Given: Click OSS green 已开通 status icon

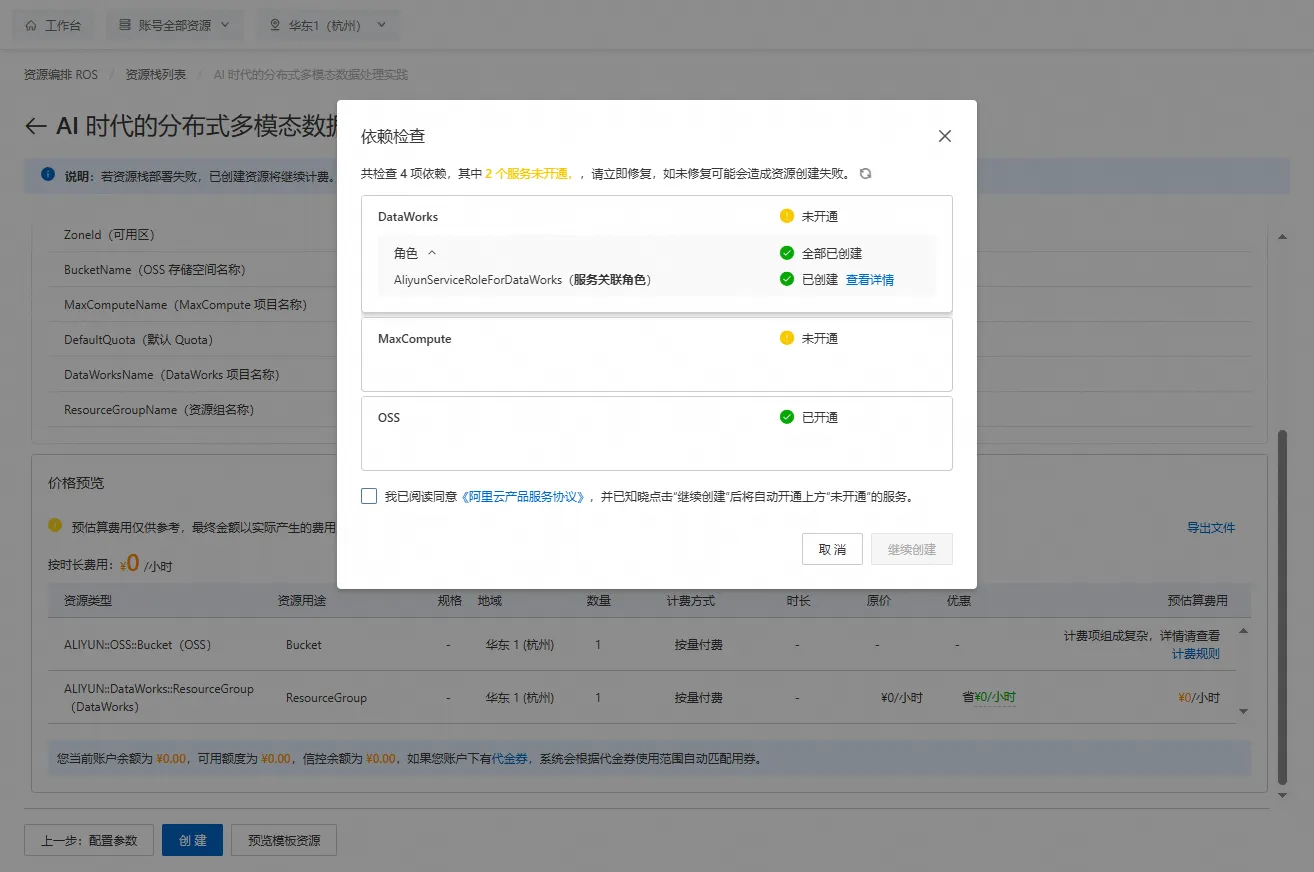Looking at the screenshot, I should click(x=787, y=417).
